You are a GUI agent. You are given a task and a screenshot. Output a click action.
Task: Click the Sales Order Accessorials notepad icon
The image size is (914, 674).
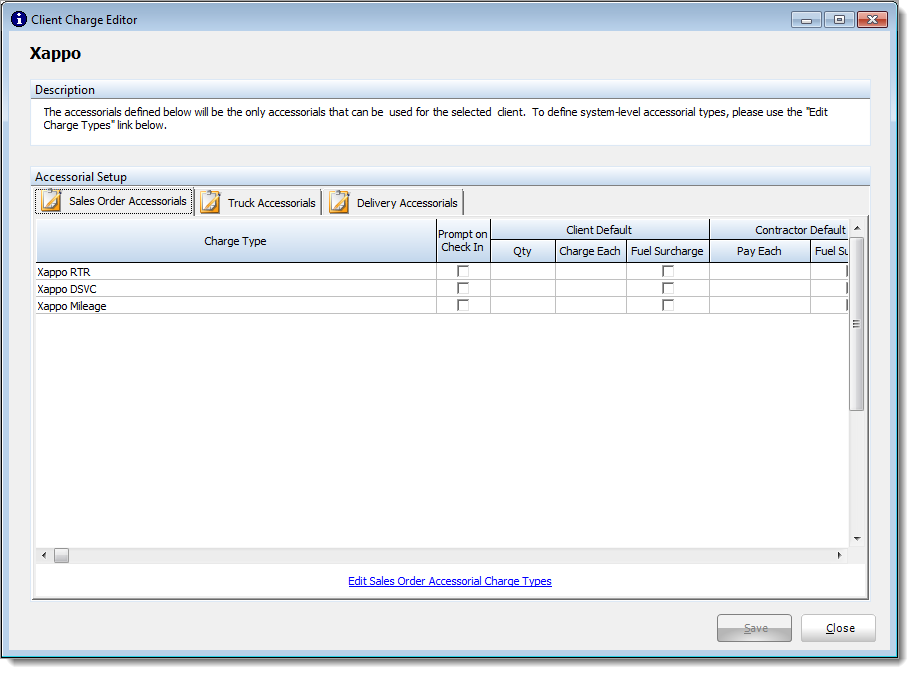point(51,201)
